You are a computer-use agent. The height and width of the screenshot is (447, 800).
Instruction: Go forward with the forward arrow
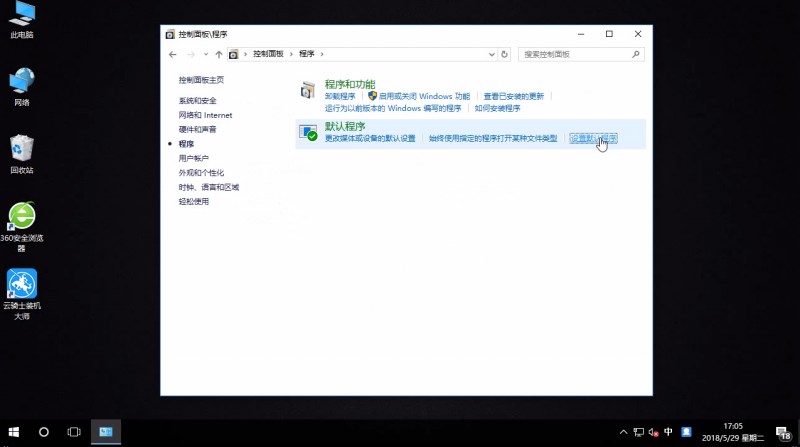[x=191, y=55]
